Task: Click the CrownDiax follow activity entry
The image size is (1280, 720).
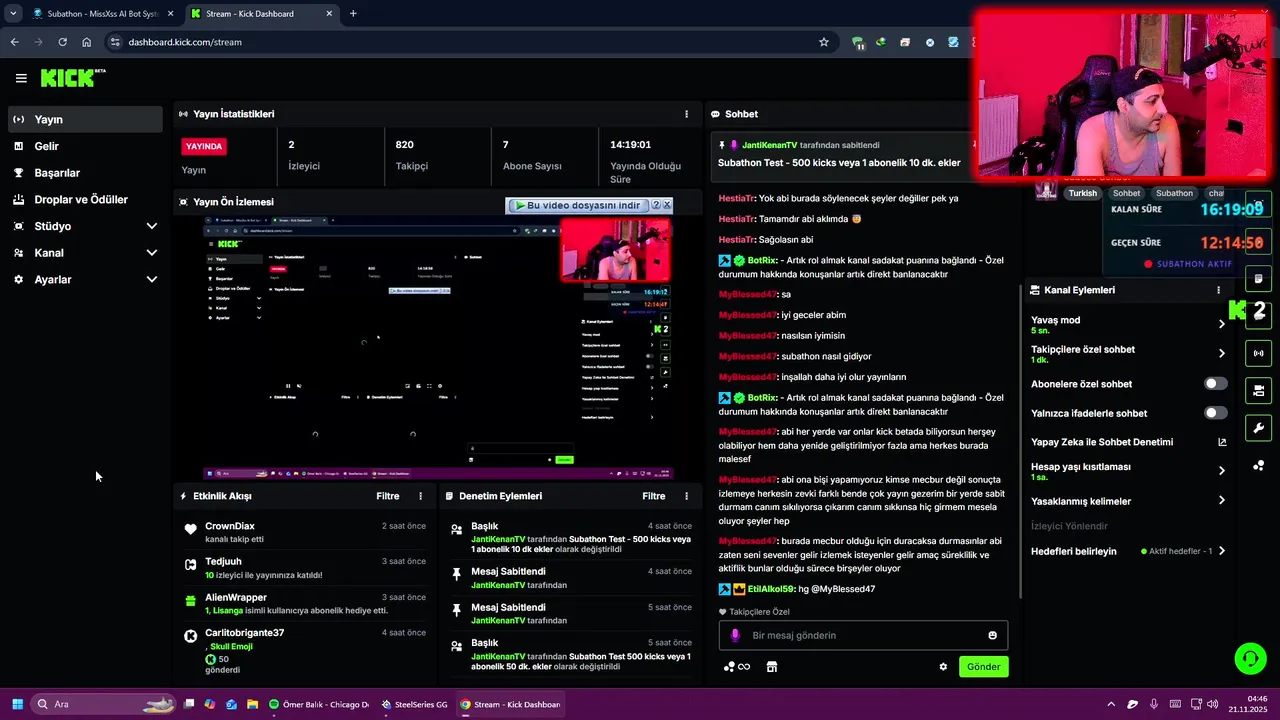Action: (305, 532)
